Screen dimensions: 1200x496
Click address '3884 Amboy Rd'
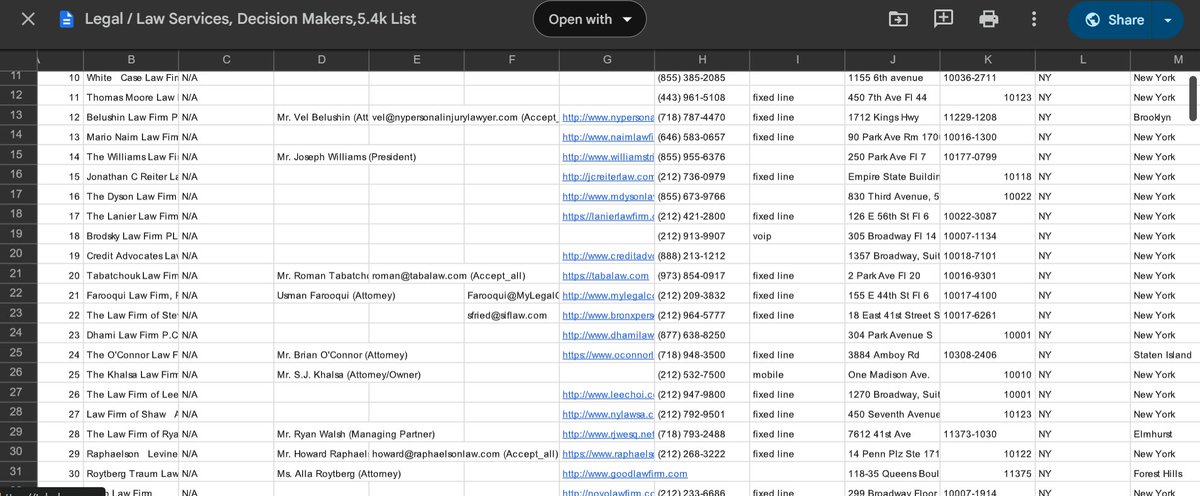884,355
